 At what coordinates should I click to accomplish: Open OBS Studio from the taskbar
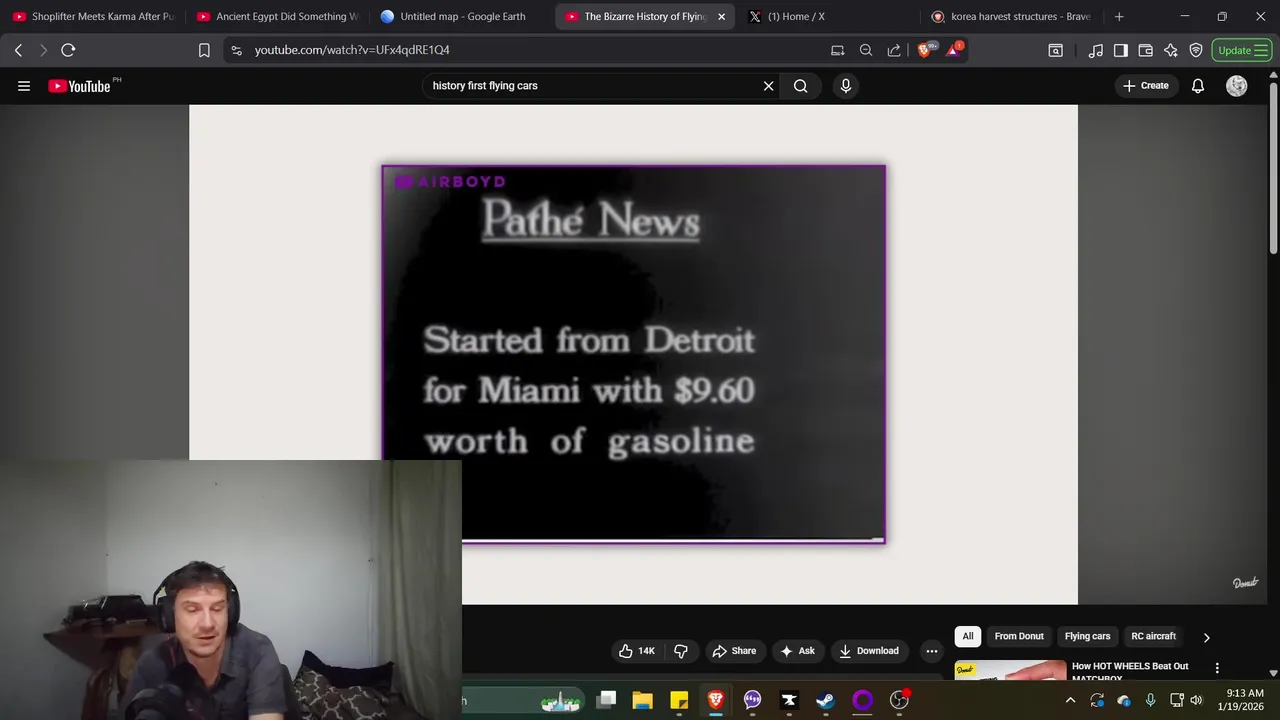point(899,700)
